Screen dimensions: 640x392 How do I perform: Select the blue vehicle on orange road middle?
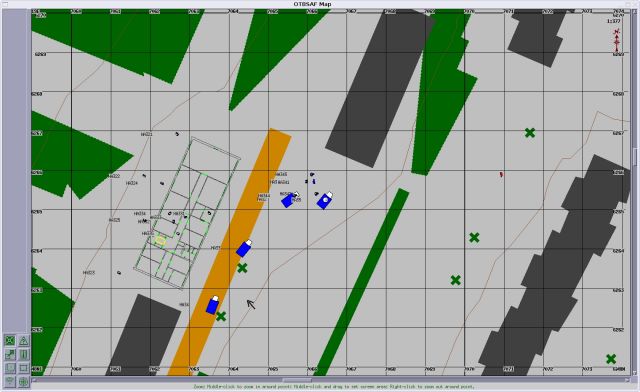point(244,248)
